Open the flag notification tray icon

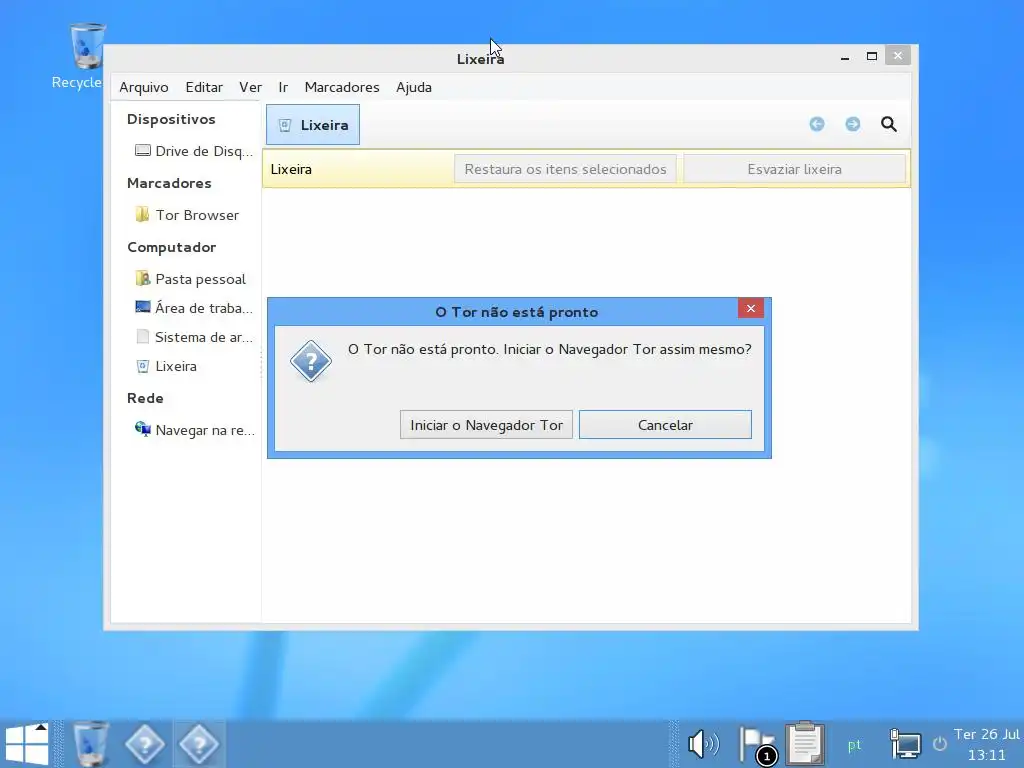point(757,744)
